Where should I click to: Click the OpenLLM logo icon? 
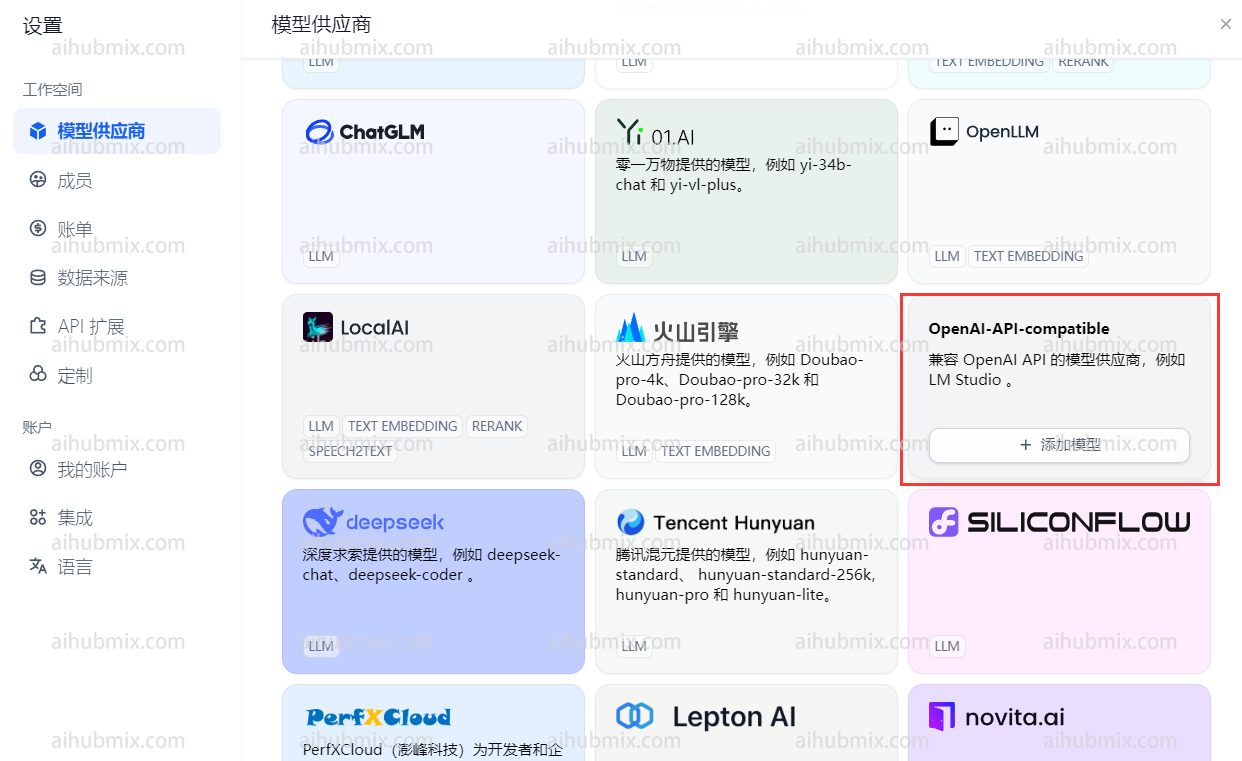(x=944, y=132)
